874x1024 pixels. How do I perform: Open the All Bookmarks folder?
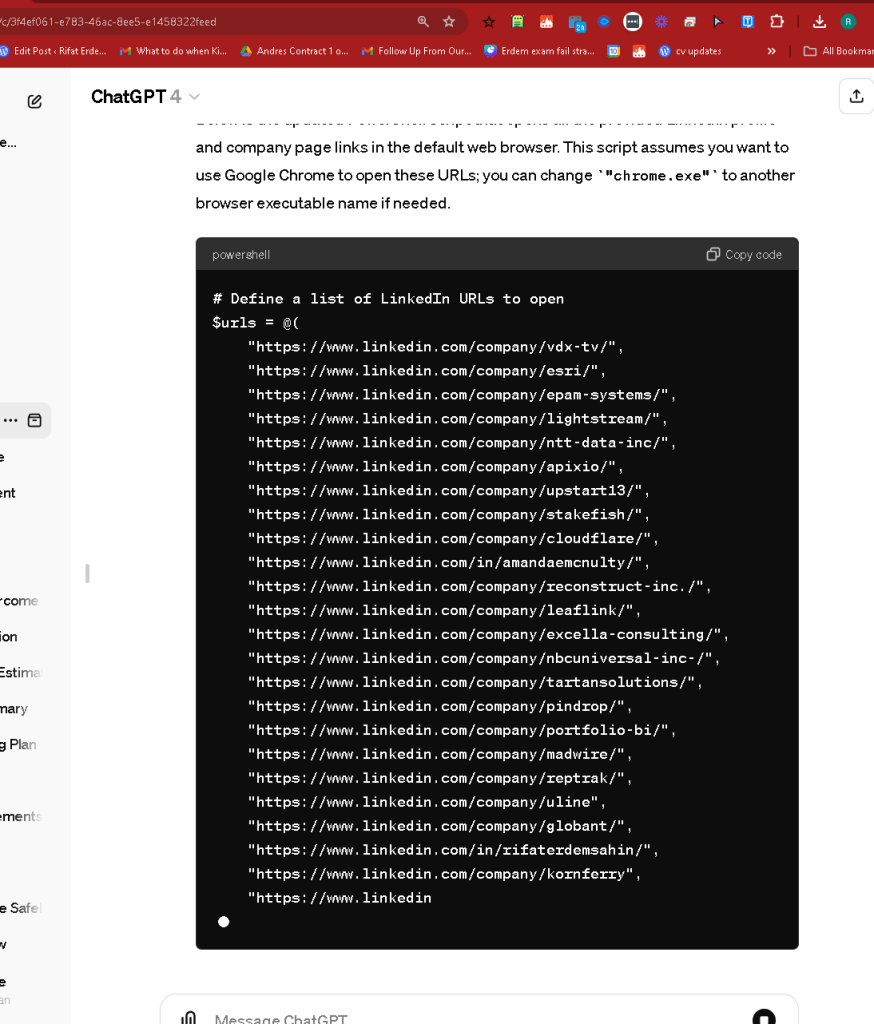[x=839, y=51]
